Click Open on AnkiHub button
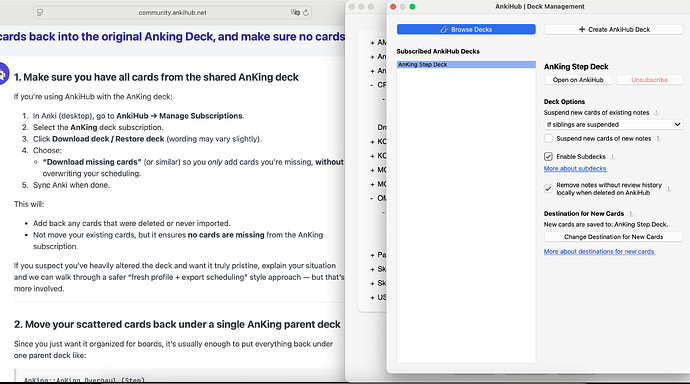 [578, 80]
